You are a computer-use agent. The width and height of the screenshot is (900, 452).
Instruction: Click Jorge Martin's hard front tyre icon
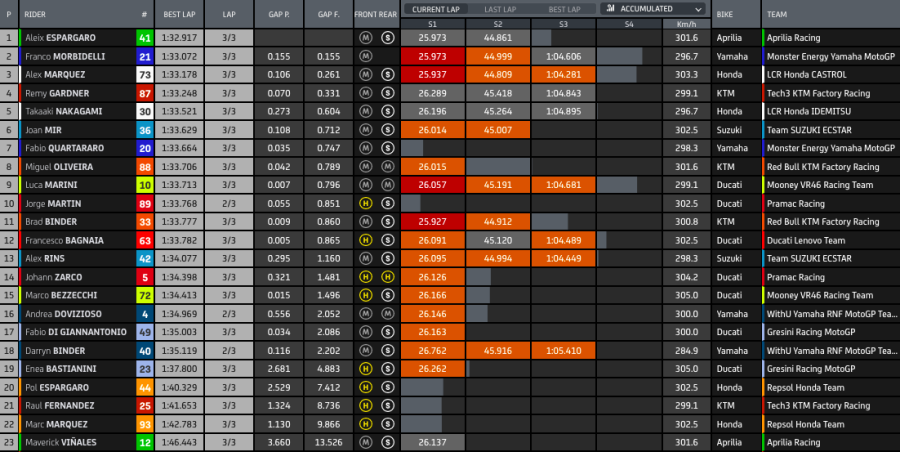(367, 203)
